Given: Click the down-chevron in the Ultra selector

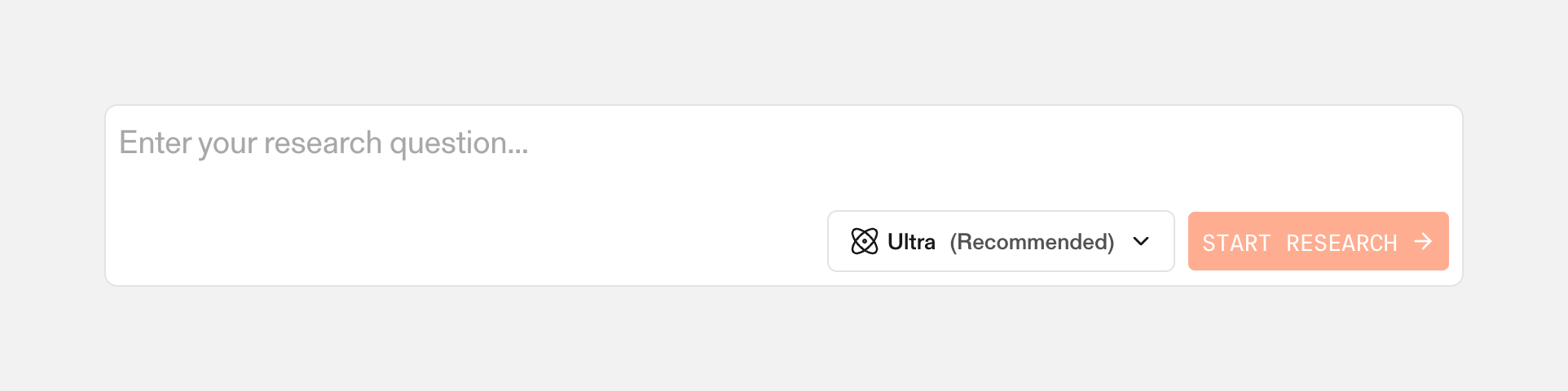Looking at the screenshot, I should (x=1141, y=241).
